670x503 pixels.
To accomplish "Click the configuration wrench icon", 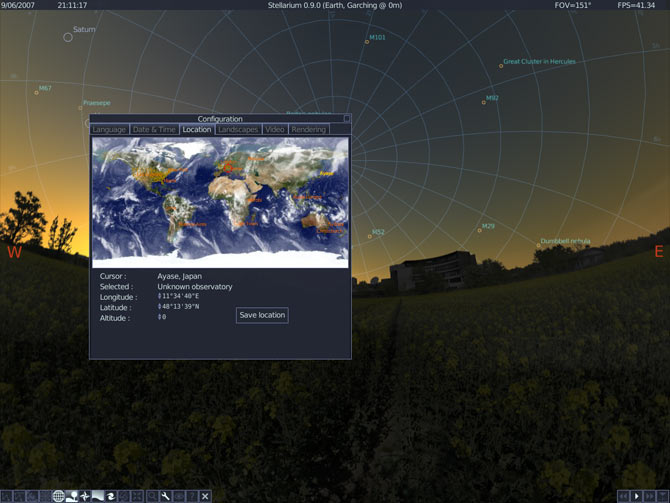I will pyautogui.click(x=165, y=496).
